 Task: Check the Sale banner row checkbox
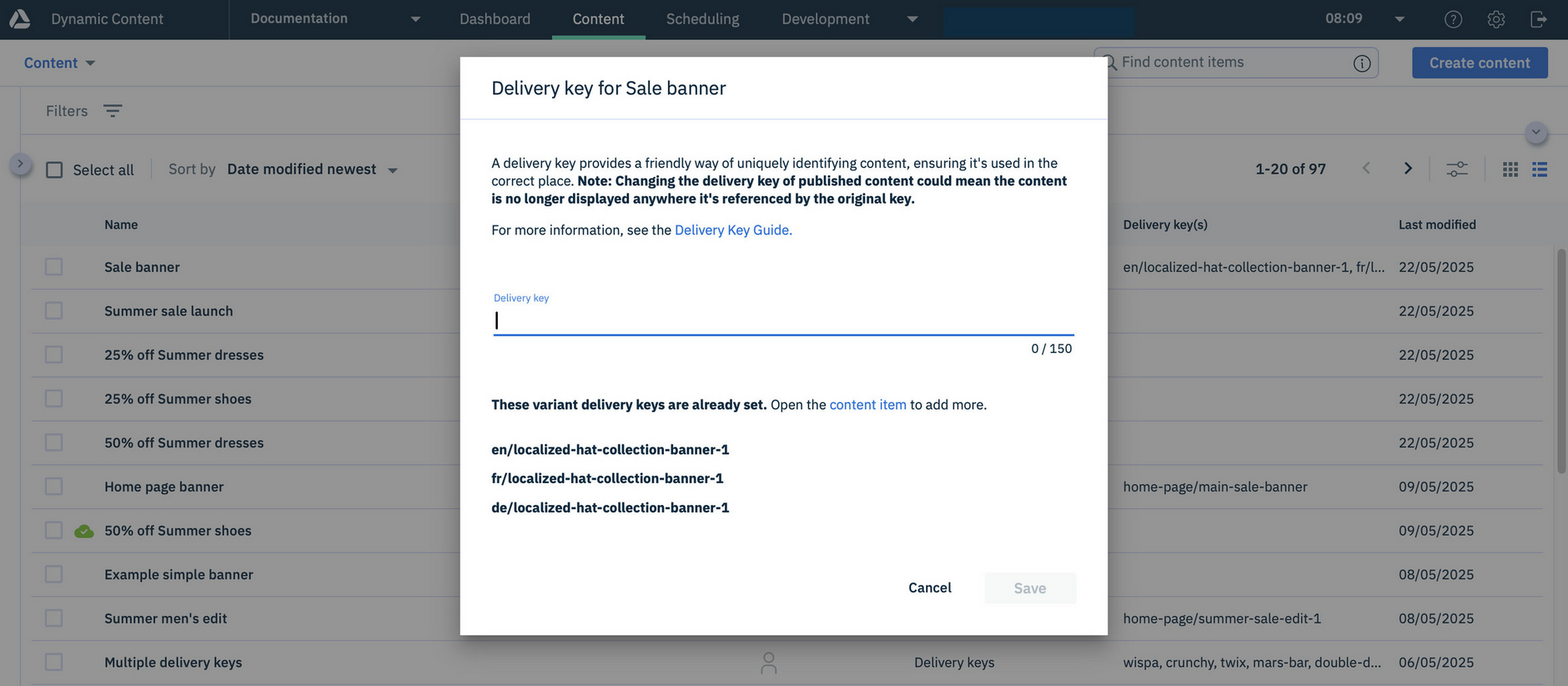(54, 267)
